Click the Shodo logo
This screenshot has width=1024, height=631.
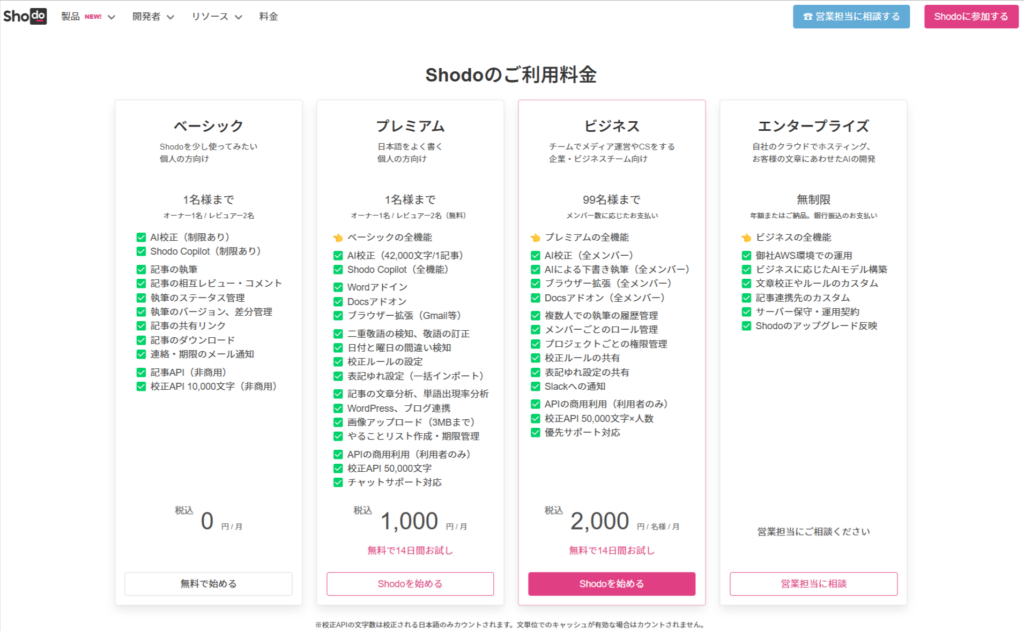point(25,16)
